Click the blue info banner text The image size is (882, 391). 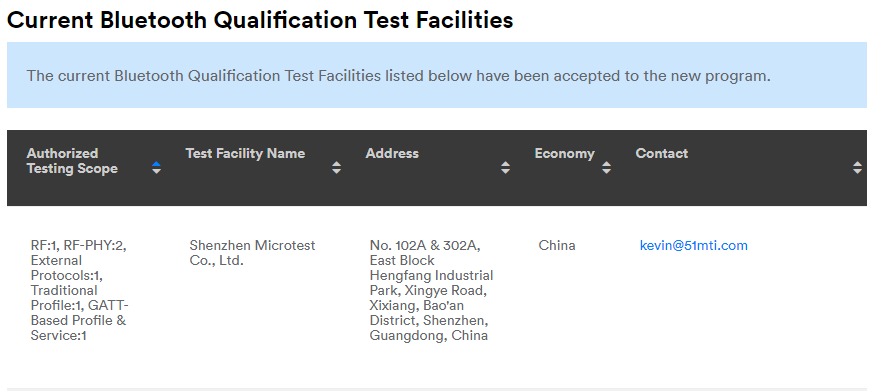point(398,75)
